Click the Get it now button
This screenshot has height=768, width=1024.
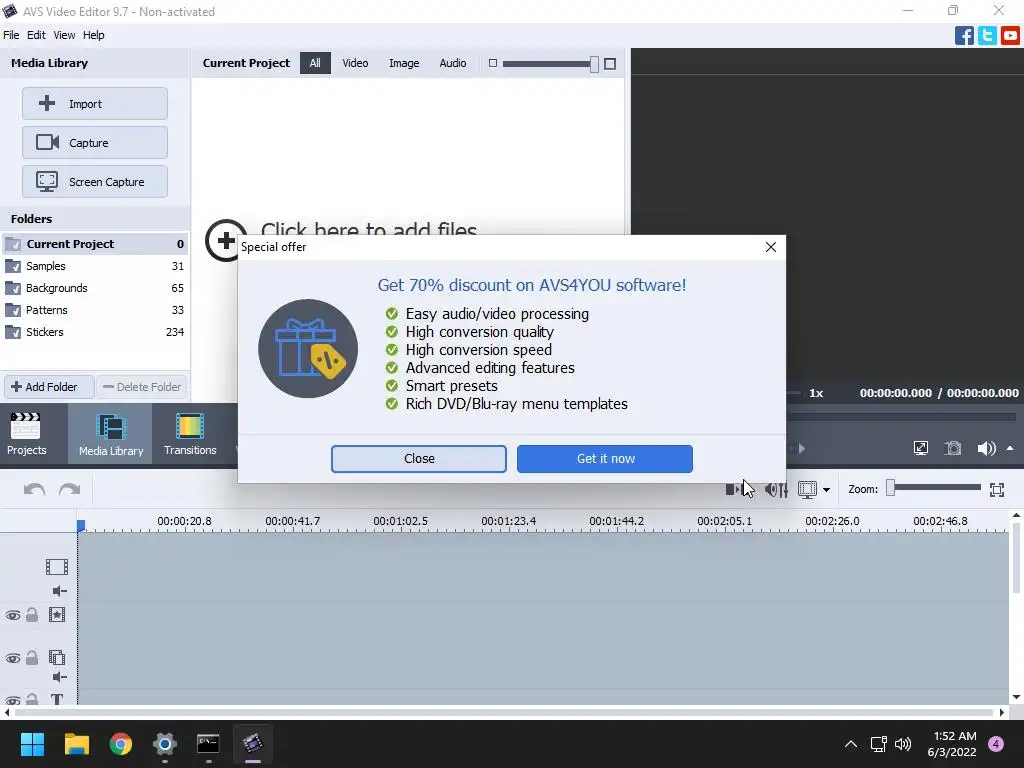click(x=605, y=459)
